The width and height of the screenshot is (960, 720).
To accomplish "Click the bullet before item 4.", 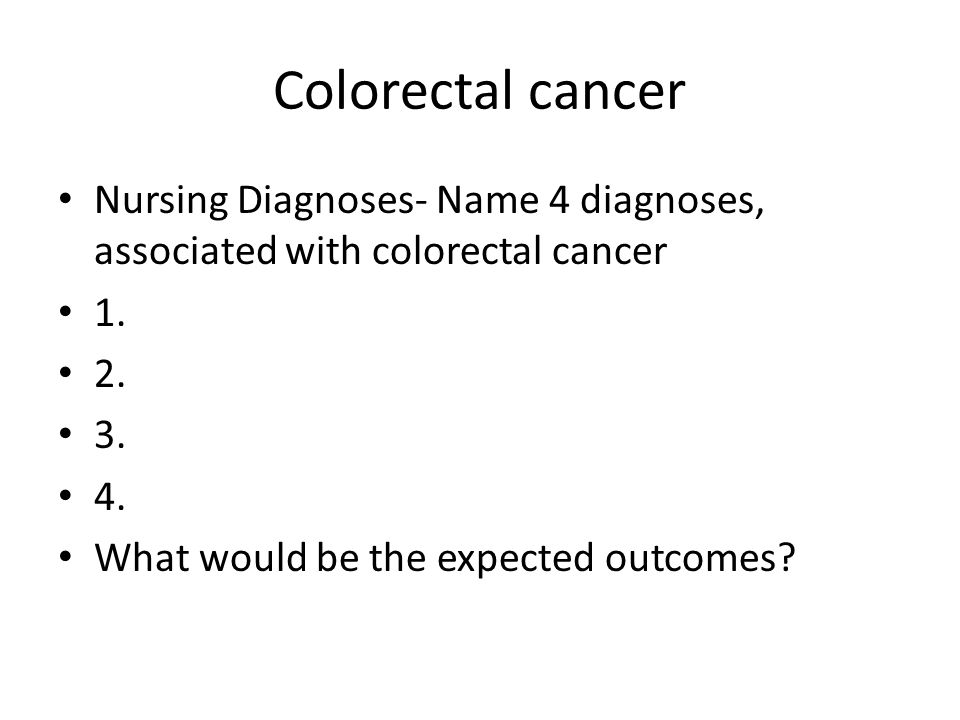I will click(x=66, y=495).
